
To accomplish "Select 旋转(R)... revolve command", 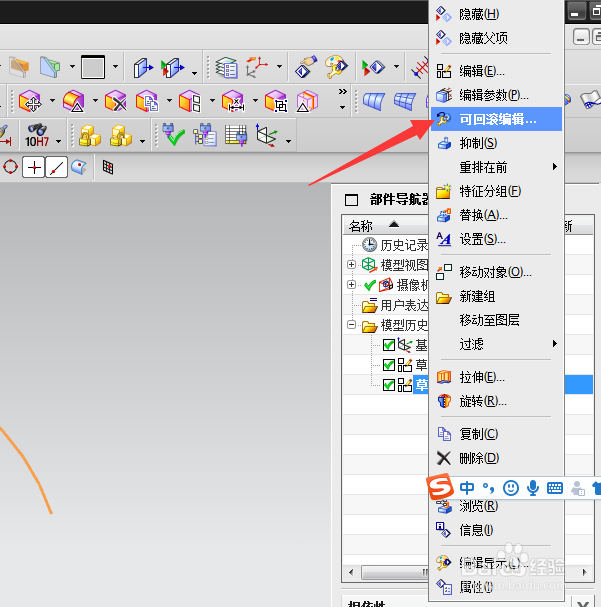I will click(x=496, y=401).
